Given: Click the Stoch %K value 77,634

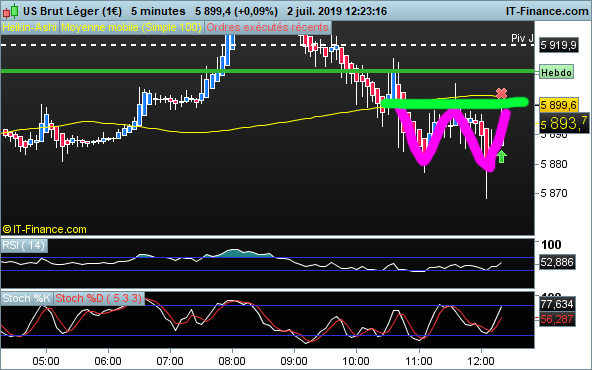Looking at the screenshot, I should click(x=557, y=304).
